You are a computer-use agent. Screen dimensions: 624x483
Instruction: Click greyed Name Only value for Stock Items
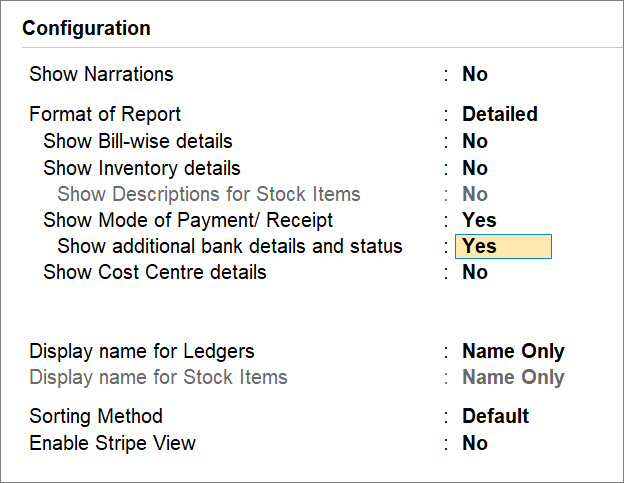[513, 377]
